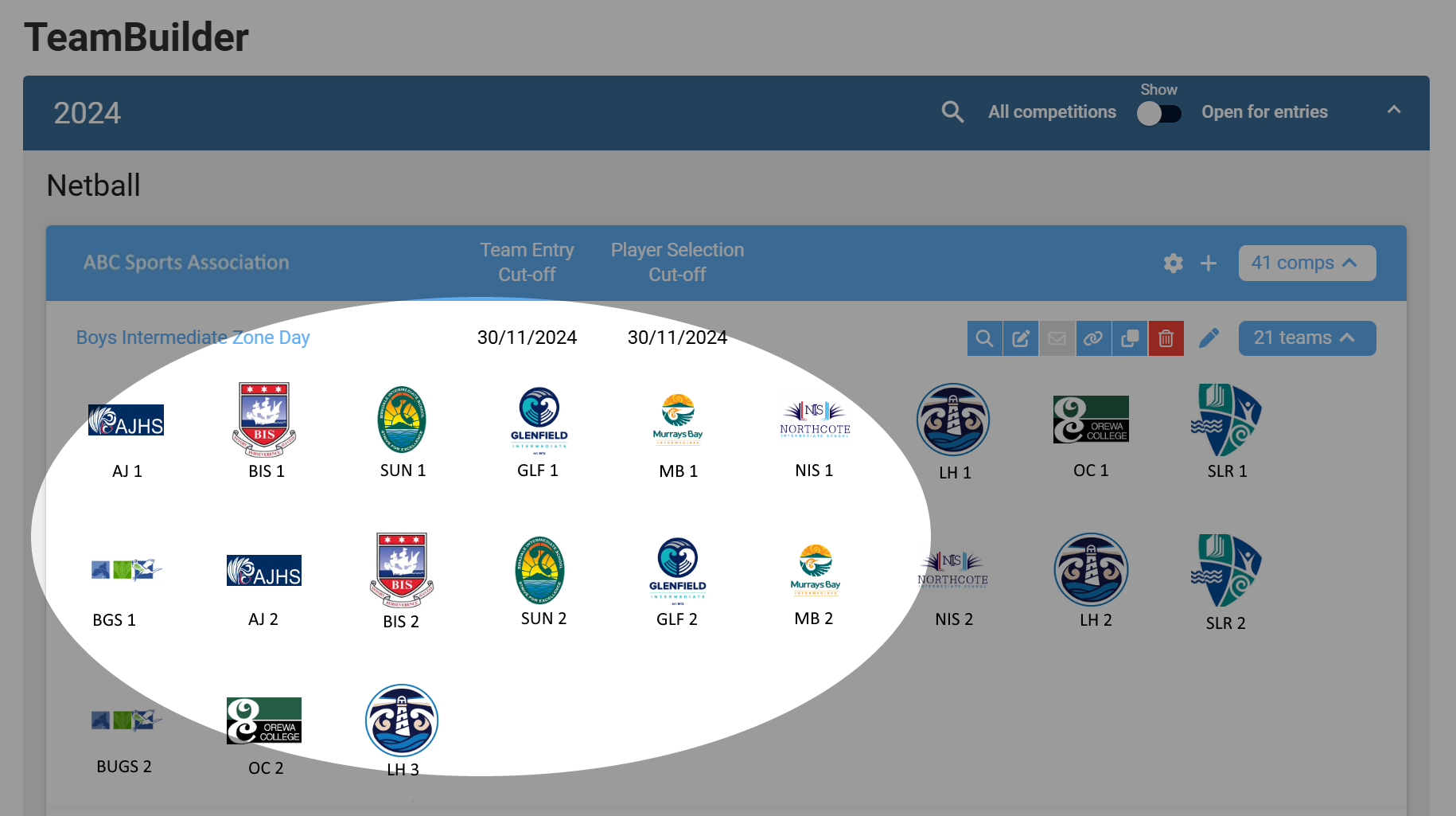Click the Player Selection Cut-off column header
The height and width of the screenshot is (816, 1456).
point(677,262)
